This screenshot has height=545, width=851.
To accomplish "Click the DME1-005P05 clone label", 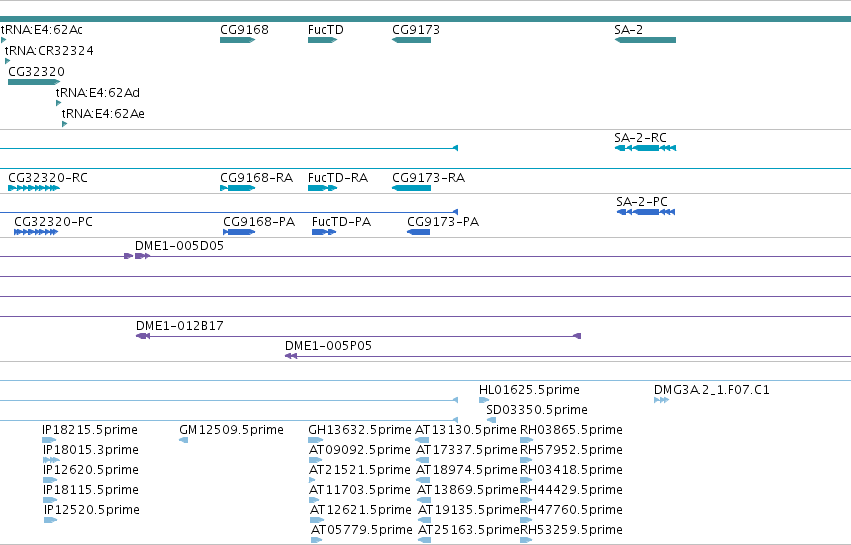I will pos(328,346).
